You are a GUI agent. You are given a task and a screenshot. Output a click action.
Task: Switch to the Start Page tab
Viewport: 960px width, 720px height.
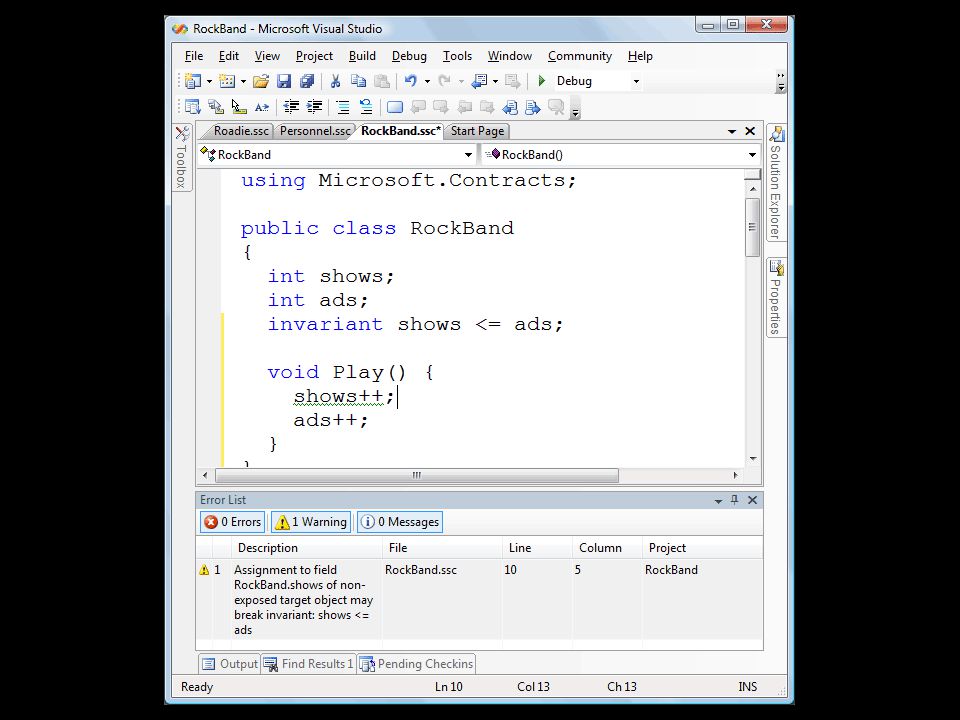pos(478,131)
